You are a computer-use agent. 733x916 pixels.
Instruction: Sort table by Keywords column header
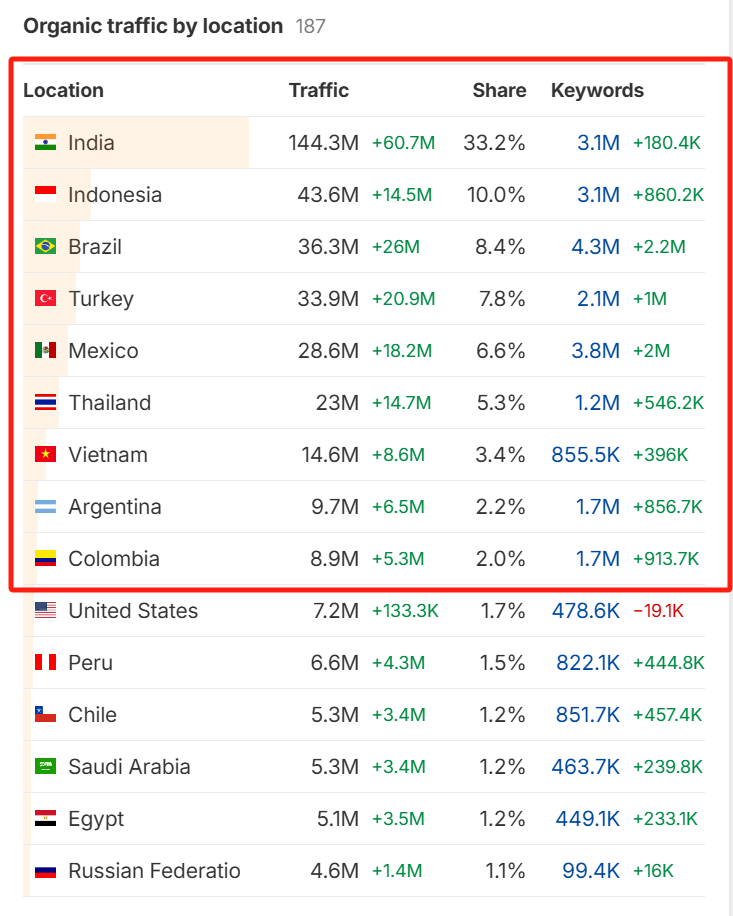[597, 90]
